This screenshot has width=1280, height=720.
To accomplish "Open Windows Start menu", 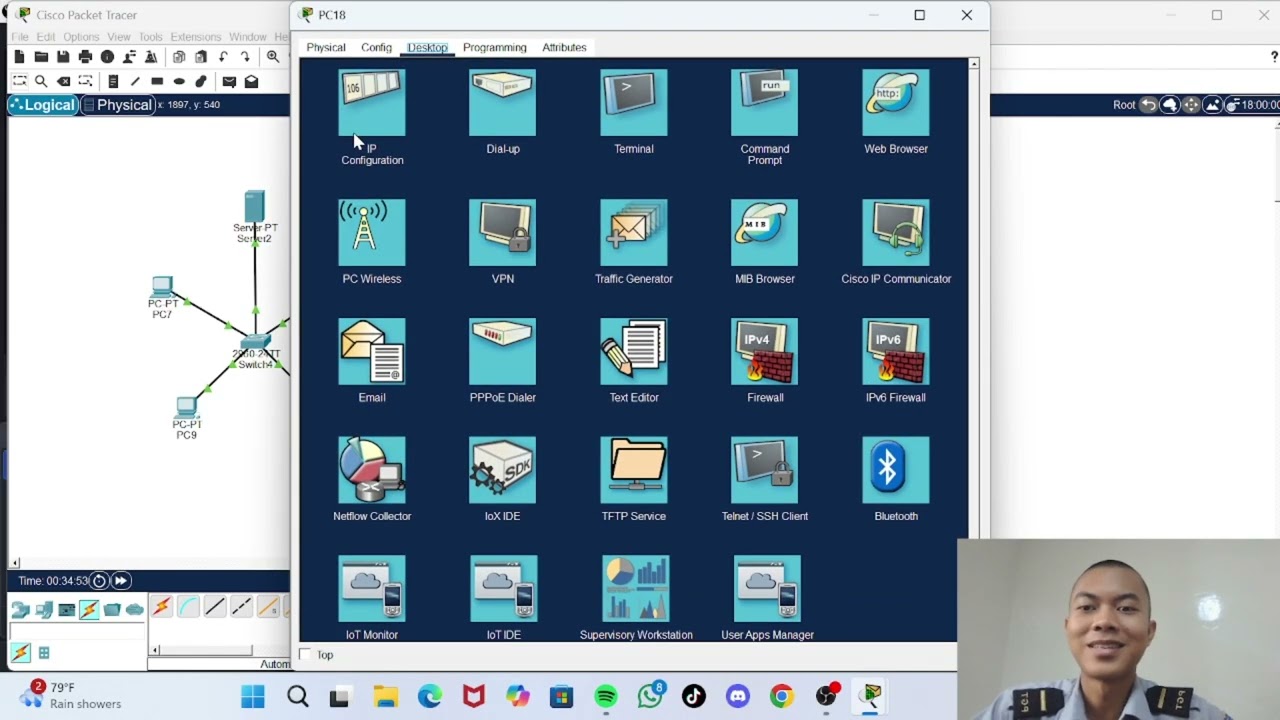I will point(253,696).
